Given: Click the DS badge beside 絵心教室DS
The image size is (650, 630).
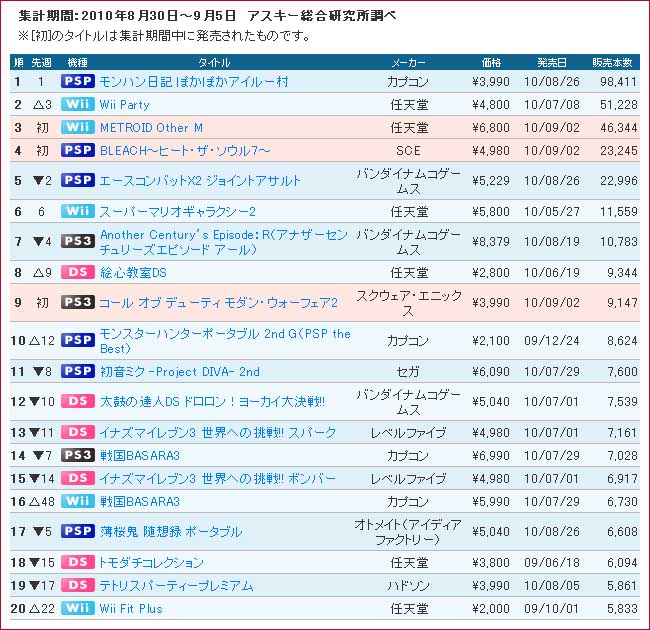Looking at the screenshot, I should click(78, 272).
